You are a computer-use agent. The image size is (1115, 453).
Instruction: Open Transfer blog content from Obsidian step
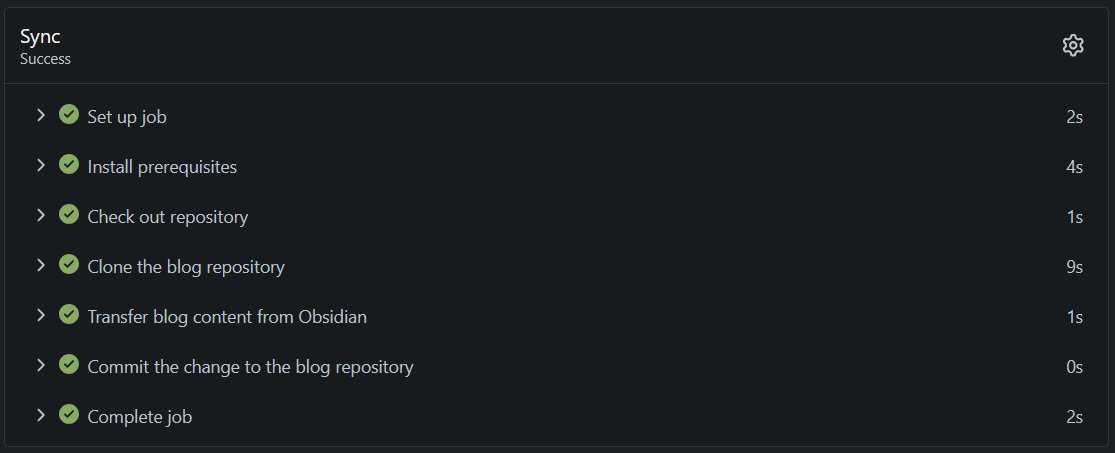pyautogui.click(x=227, y=317)
